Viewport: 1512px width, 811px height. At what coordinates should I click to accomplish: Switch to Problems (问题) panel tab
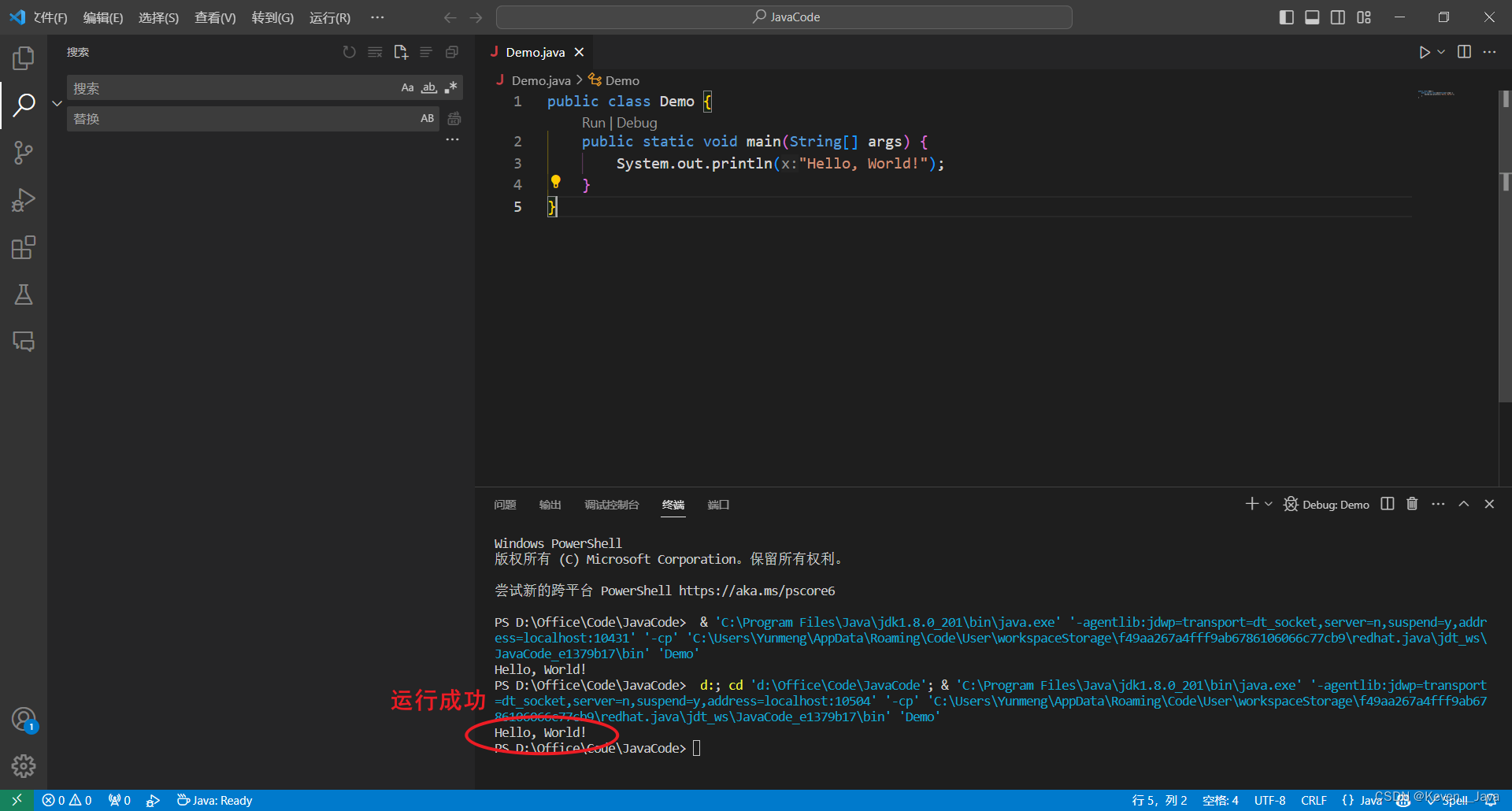click(505, 505)
